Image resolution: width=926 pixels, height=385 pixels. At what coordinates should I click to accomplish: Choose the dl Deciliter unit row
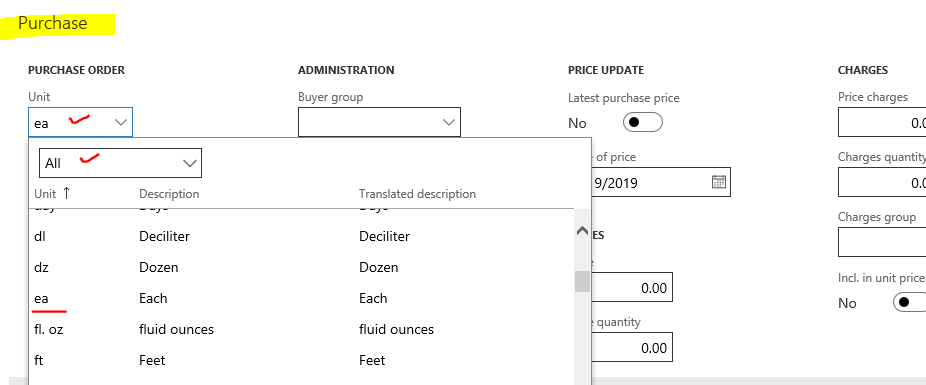pyautogui.click(x=301, y=236)
